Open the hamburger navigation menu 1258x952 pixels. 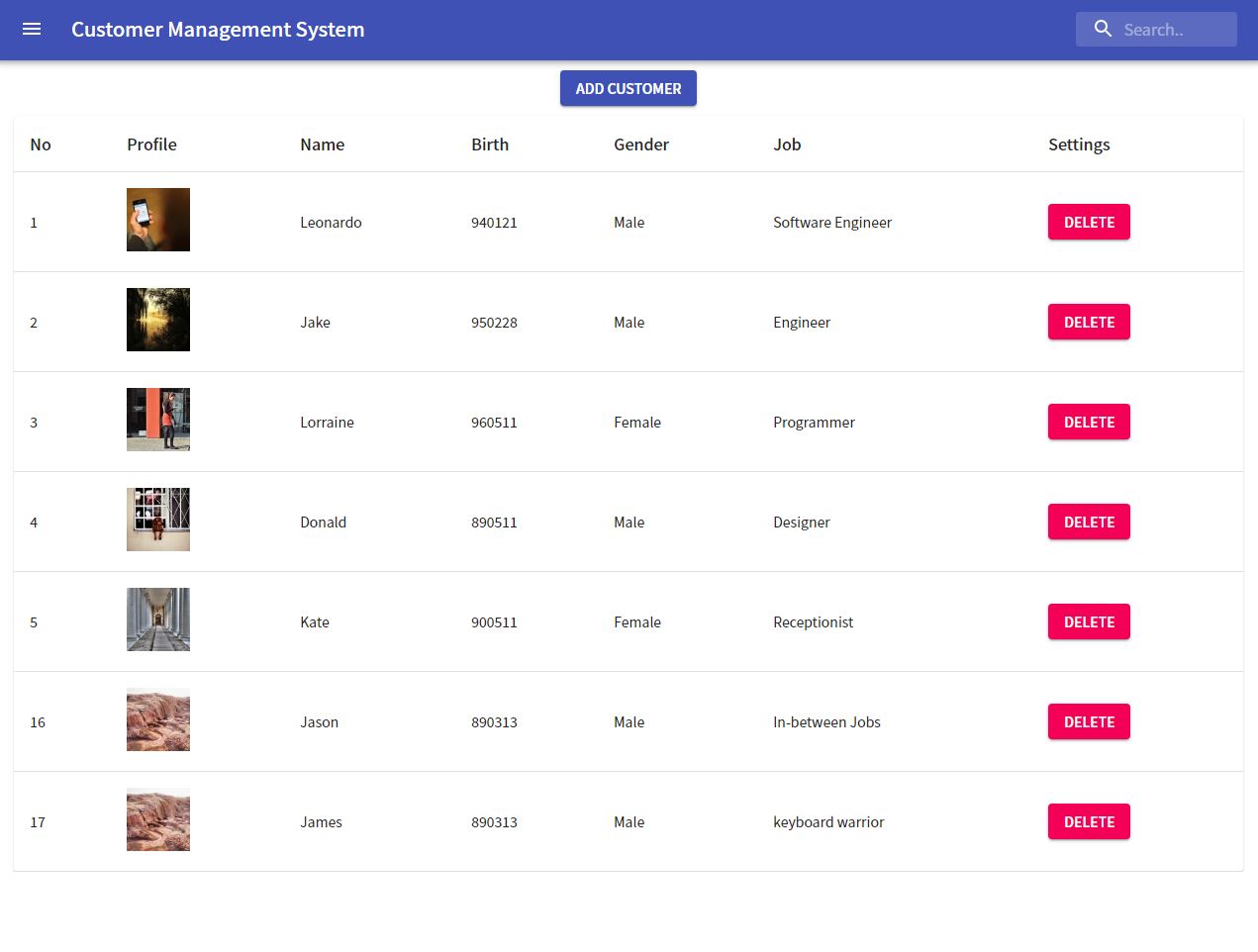click(32, 30)
